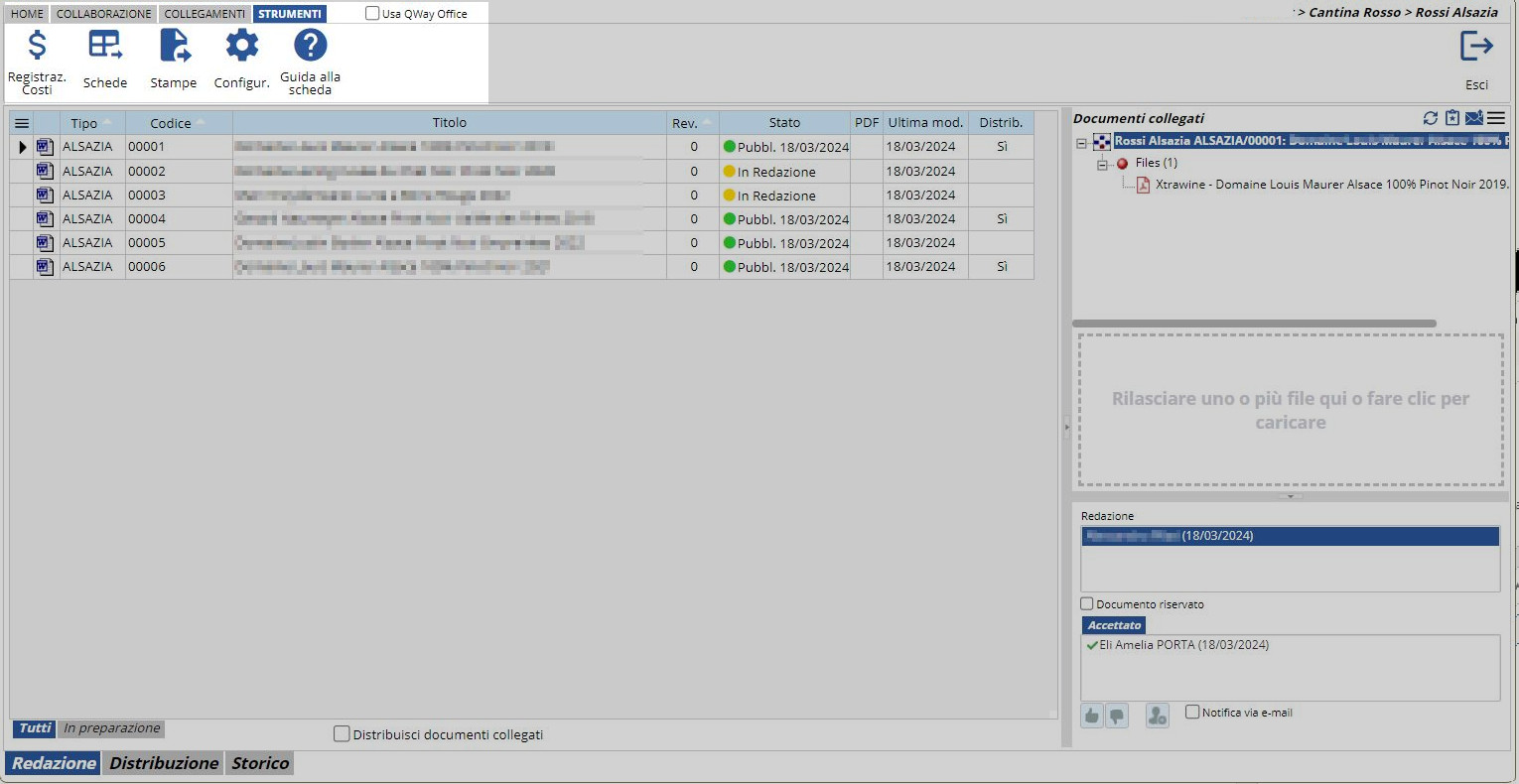
Task: Collapse the Rossi Alsazia tree root node
Action: [1081, 143]
